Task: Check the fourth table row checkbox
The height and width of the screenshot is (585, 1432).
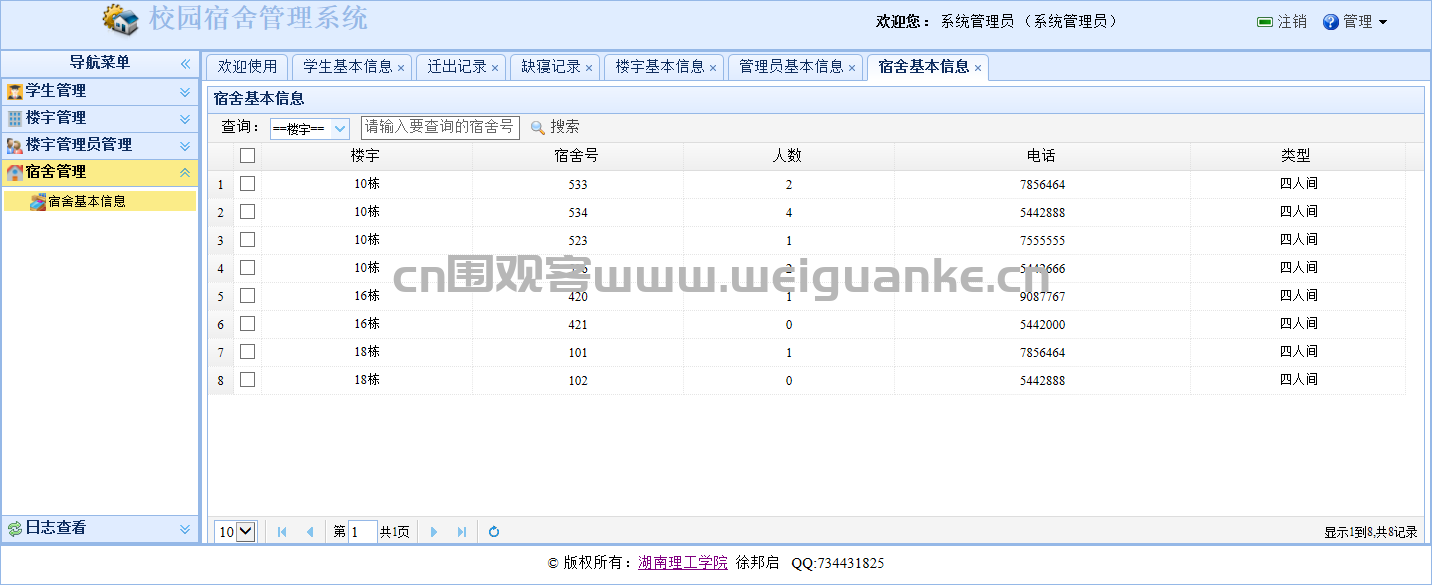Action: 248,268
